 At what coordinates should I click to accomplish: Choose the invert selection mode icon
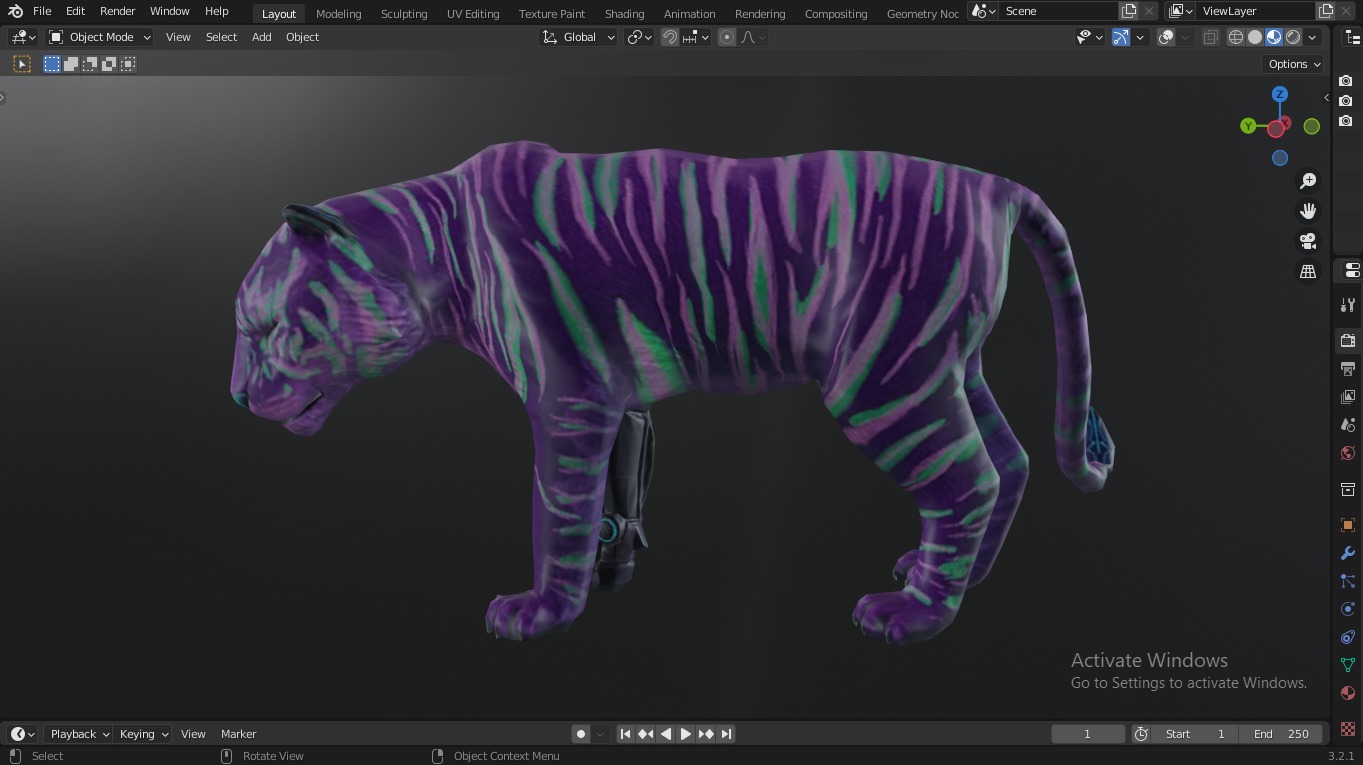click(x=109, y=64)
